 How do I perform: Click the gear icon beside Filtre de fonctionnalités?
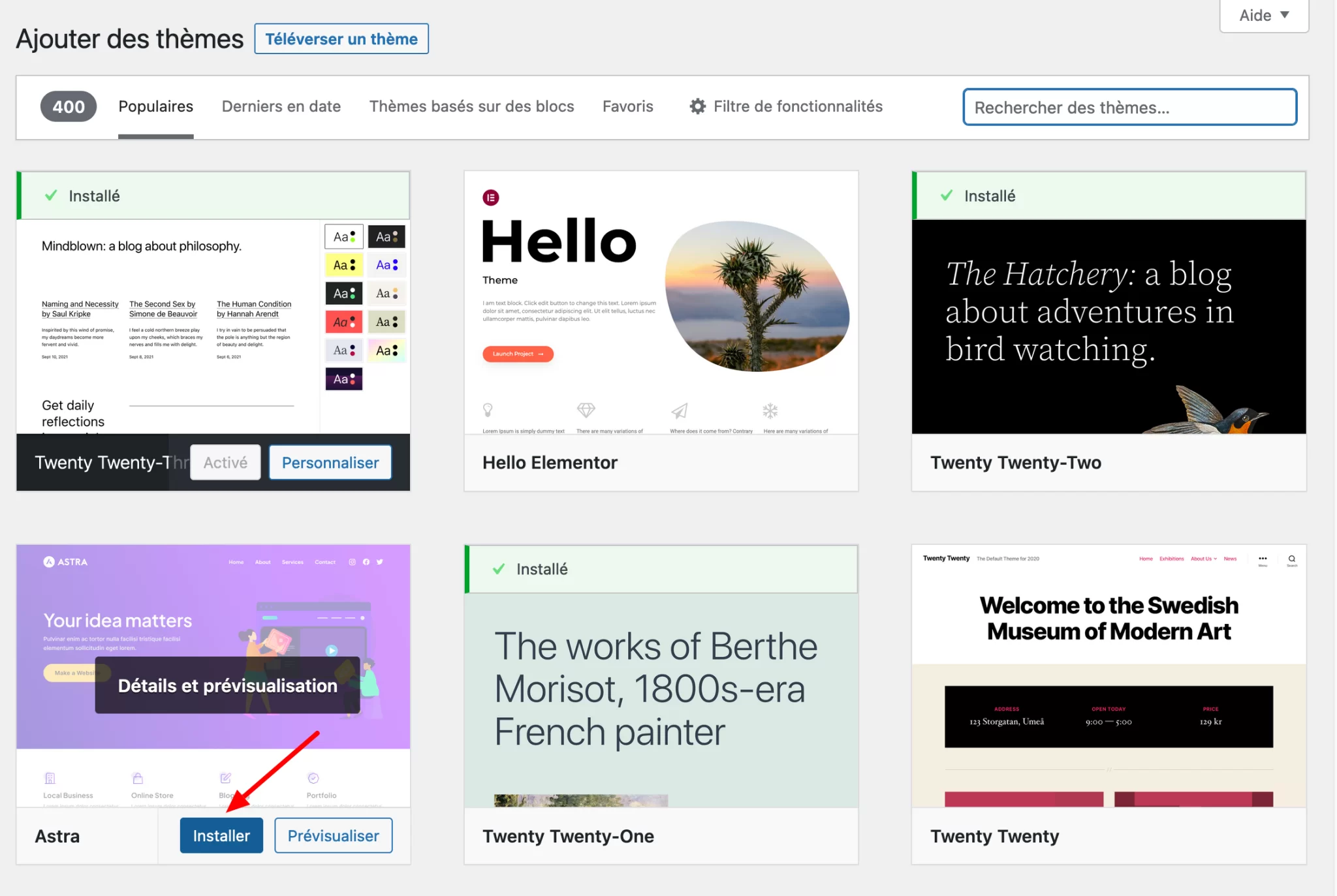pyautogui.click(x=697, y=106)
